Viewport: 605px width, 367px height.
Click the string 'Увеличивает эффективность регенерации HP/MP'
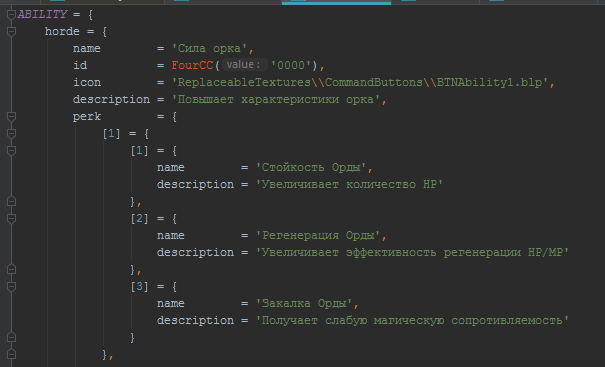pos(412,252)
